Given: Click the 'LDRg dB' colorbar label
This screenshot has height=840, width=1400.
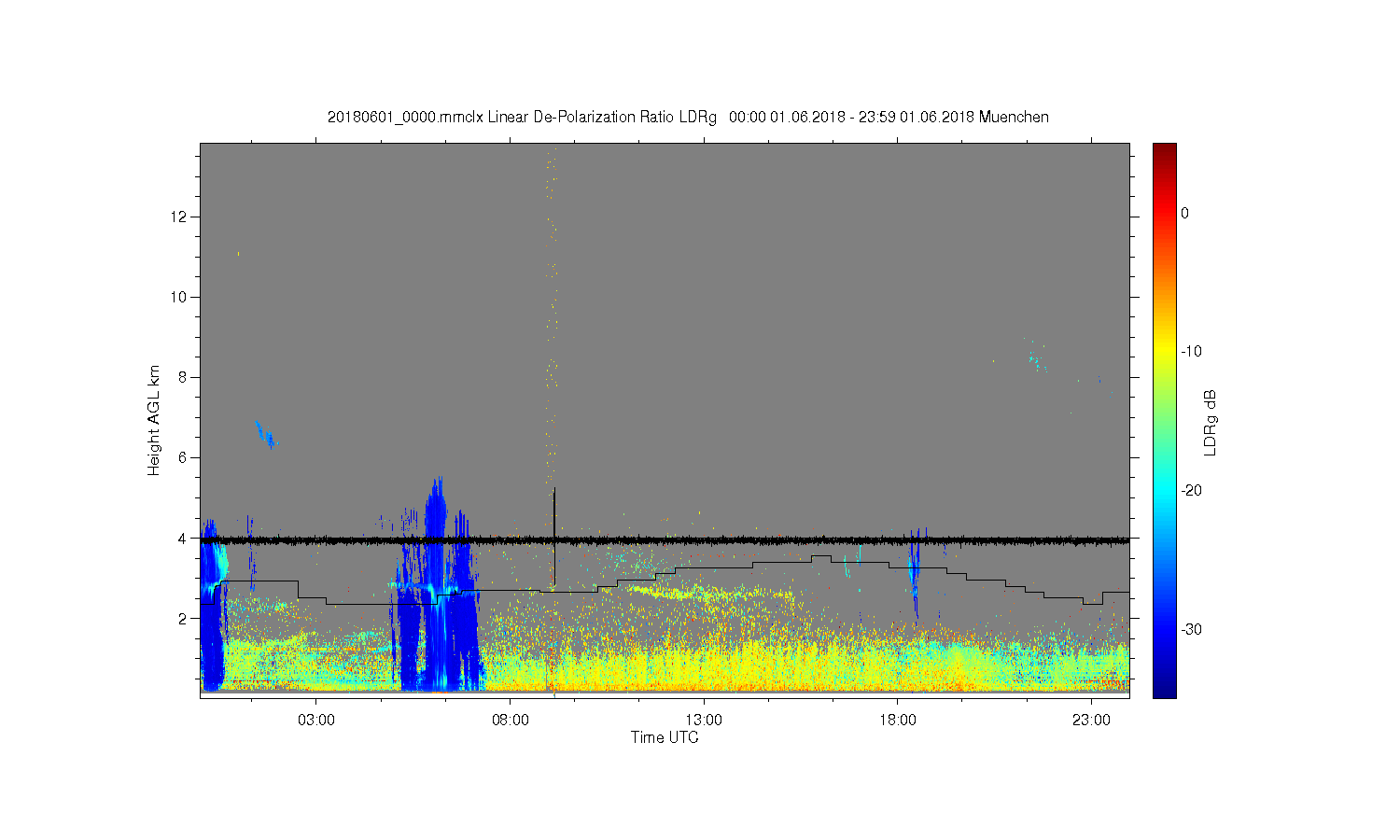Looking at the screenshot, I should [x=1211, y=422].
